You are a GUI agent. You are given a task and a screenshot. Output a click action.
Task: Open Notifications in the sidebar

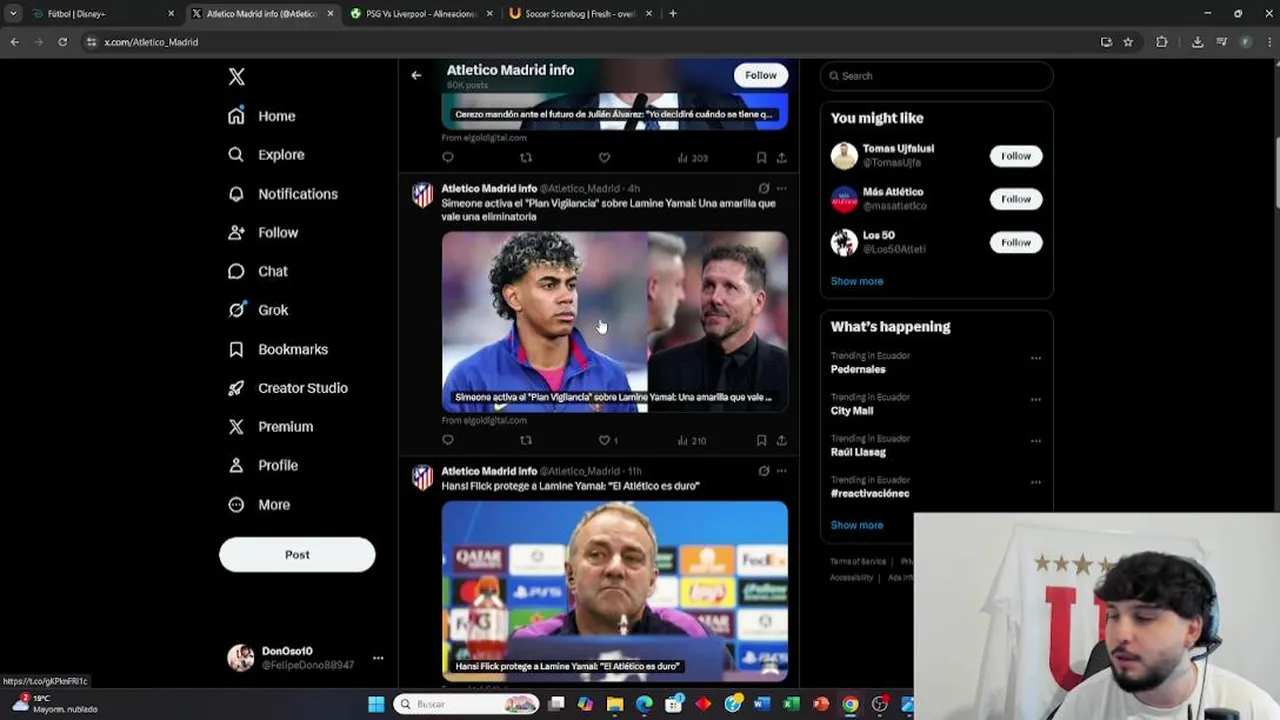[x=283, y=194]
